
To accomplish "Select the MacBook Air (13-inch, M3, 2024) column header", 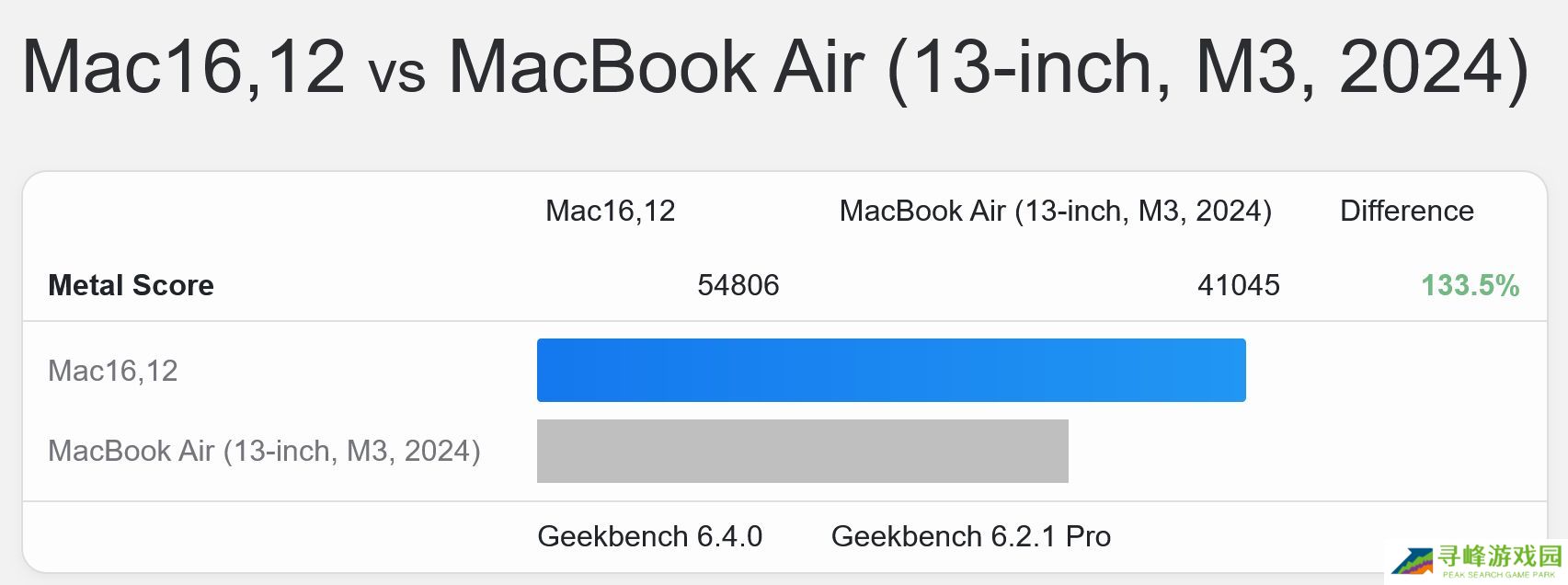I will 1055,211.
